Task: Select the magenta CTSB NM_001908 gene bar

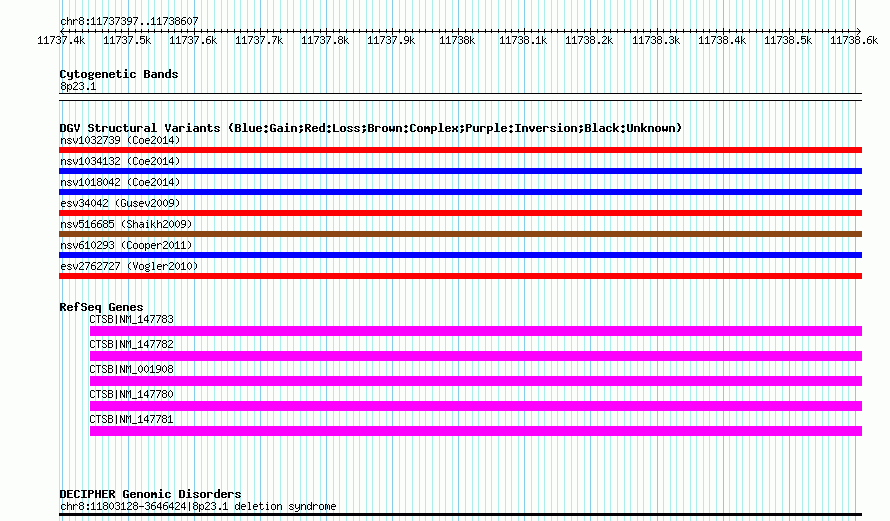Action: 476,381
